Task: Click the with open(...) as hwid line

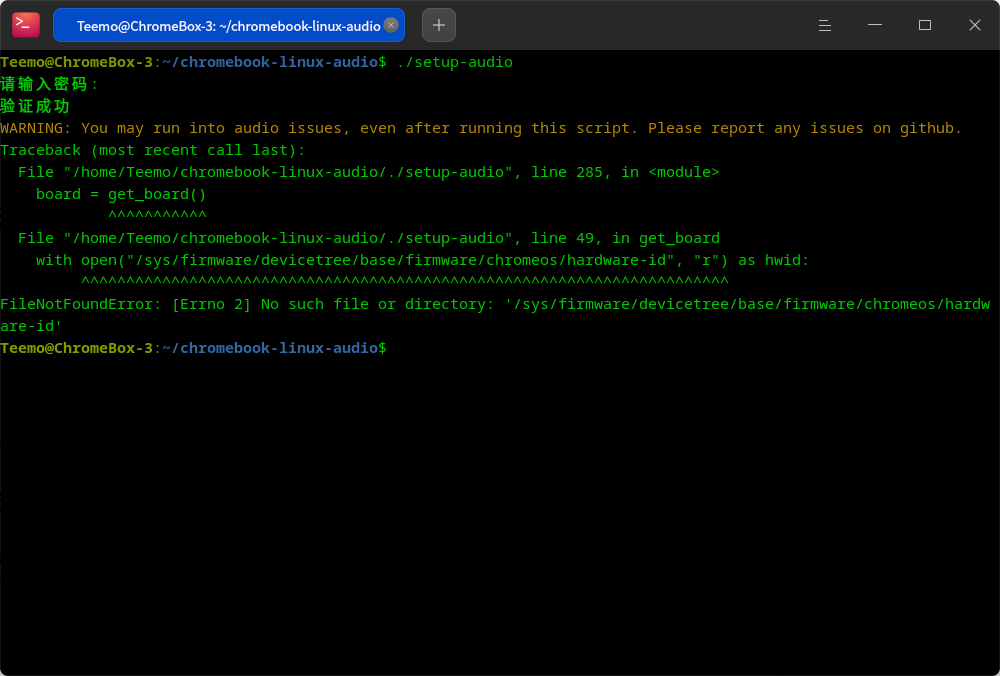Action: point(422,260)
